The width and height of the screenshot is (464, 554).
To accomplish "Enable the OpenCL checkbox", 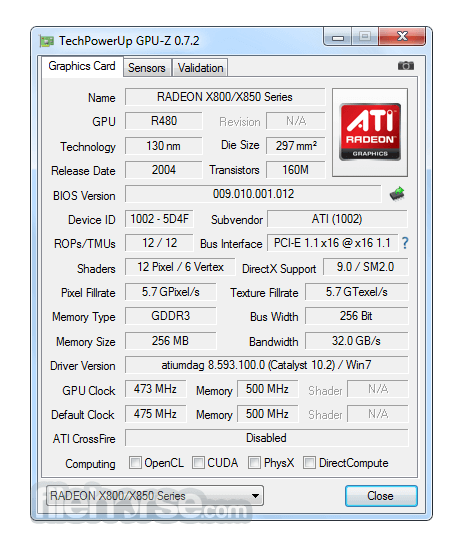I will tap(135, 462).
